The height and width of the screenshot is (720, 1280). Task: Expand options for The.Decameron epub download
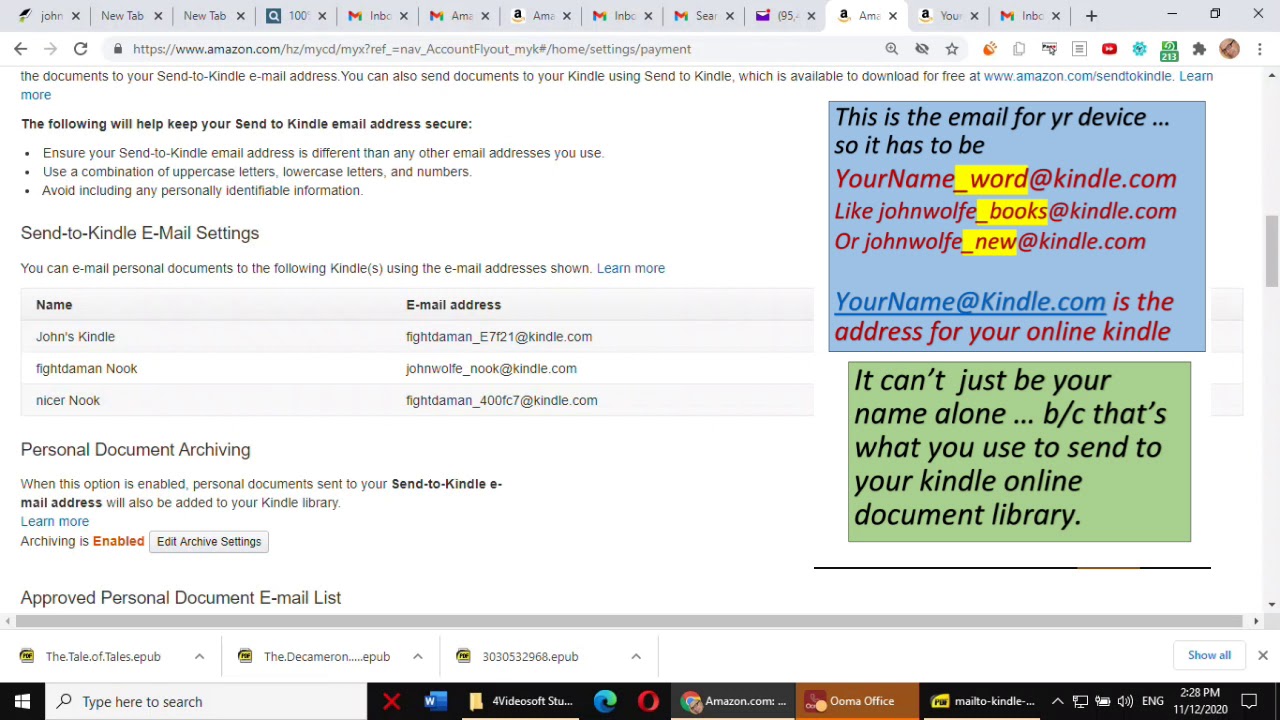tap(417, 656)
